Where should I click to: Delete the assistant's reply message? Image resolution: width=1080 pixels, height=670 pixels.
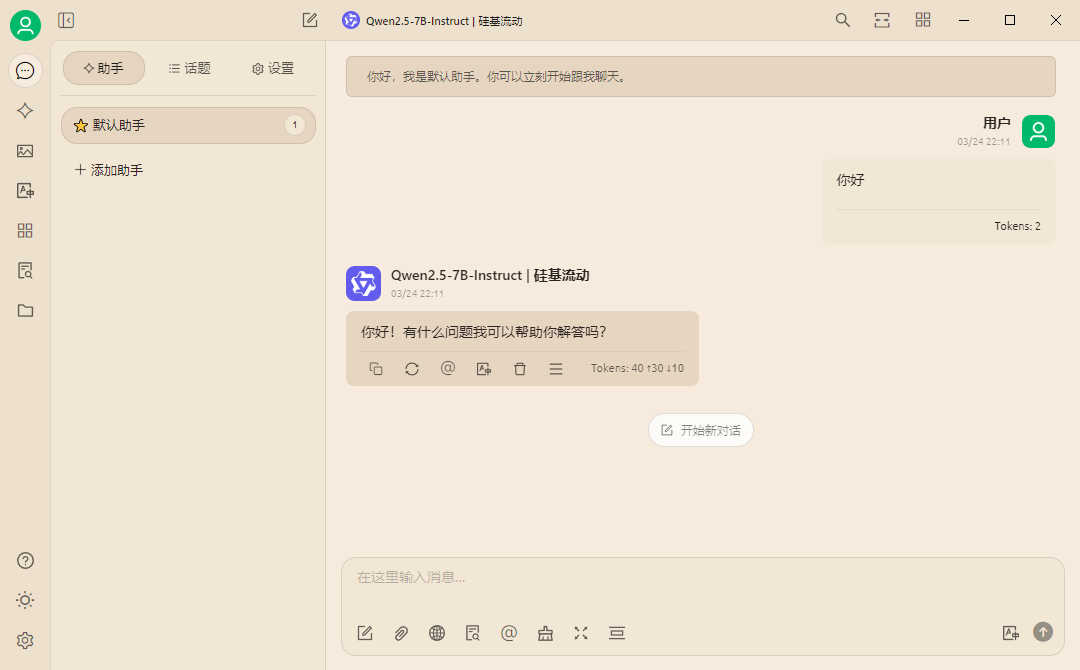pos(519,368)
